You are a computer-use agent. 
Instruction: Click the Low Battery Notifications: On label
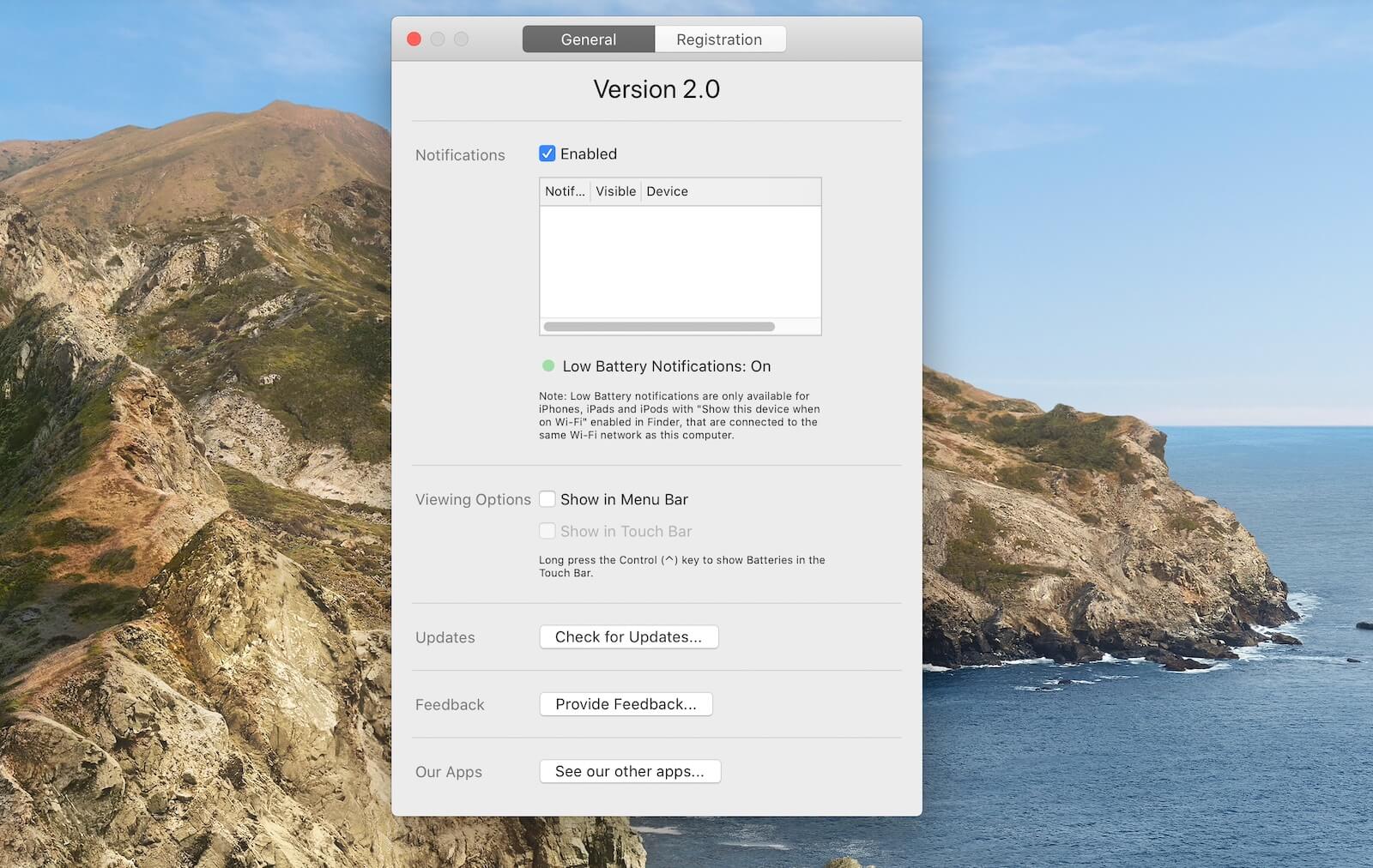667,366
